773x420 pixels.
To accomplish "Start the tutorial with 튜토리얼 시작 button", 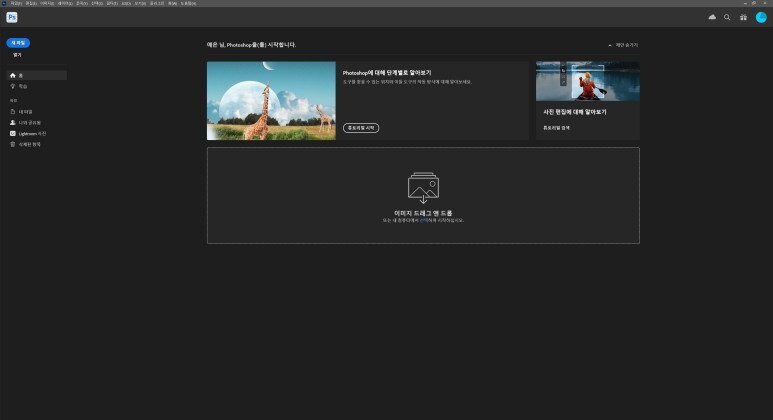I will [361, 128].
